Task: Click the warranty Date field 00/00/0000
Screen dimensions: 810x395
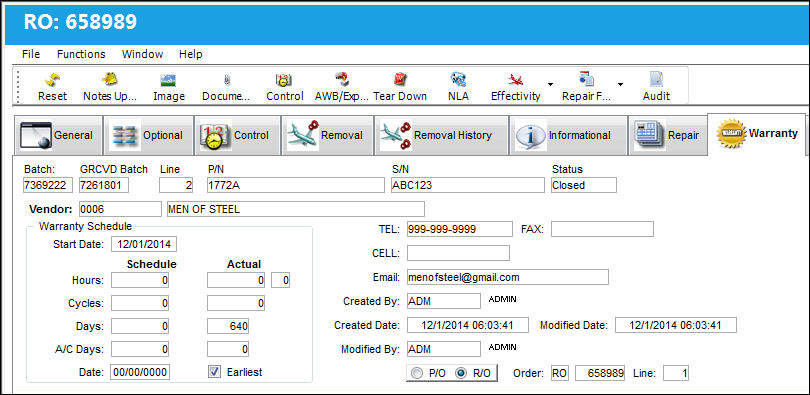Action: 140,372
